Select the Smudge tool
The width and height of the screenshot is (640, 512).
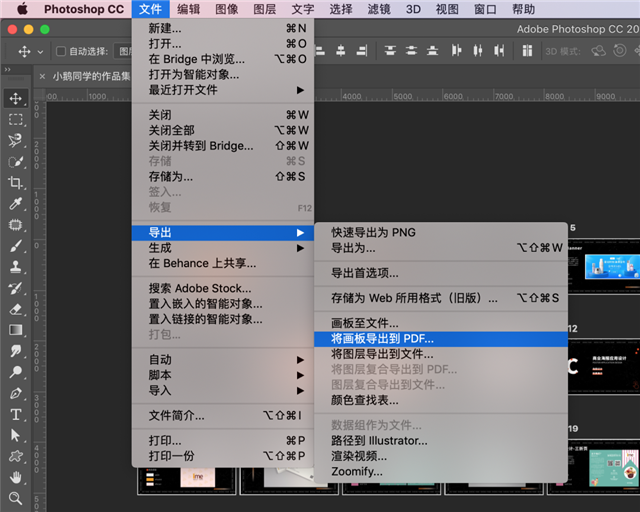point(16,351)
